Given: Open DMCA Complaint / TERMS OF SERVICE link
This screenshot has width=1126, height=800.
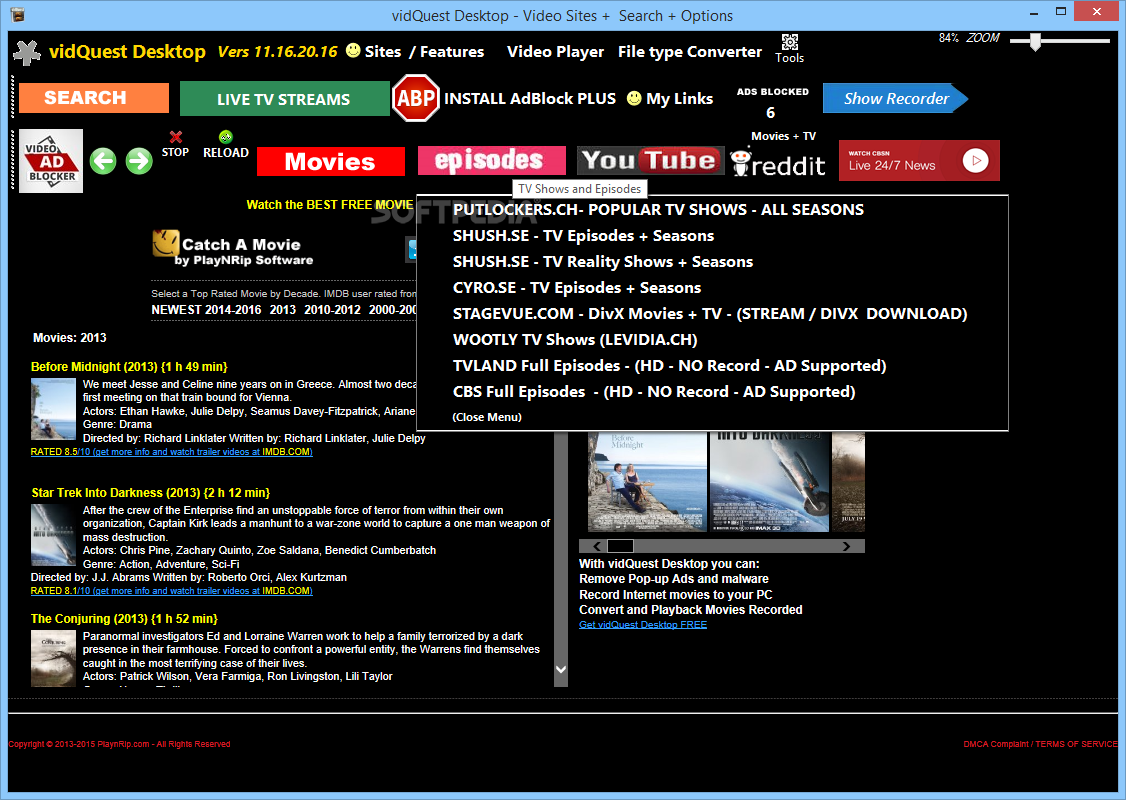Looking at the screenshot, I should tap(1040, 744).
